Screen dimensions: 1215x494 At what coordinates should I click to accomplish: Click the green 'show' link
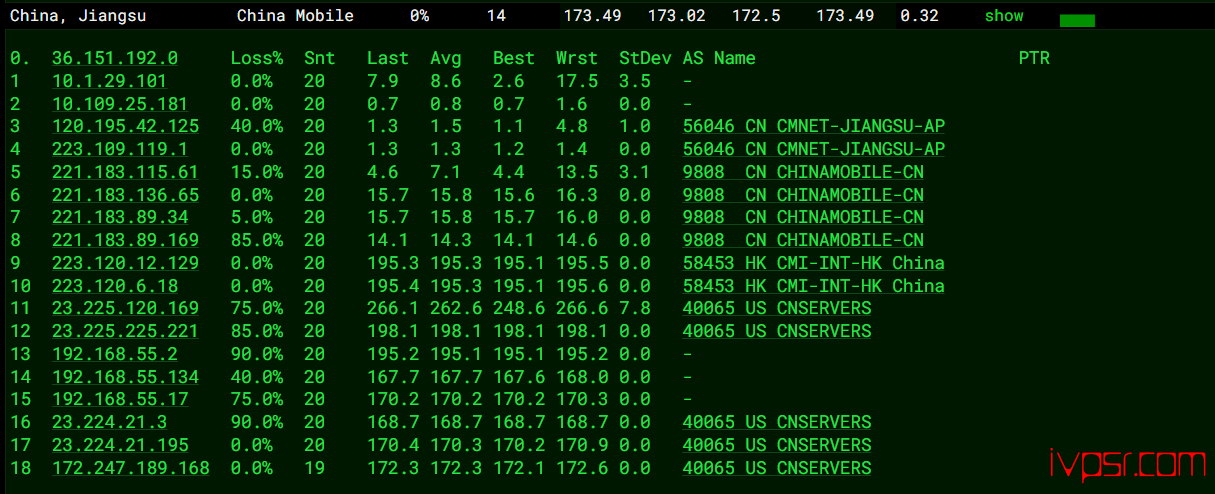coord(1004,16)
